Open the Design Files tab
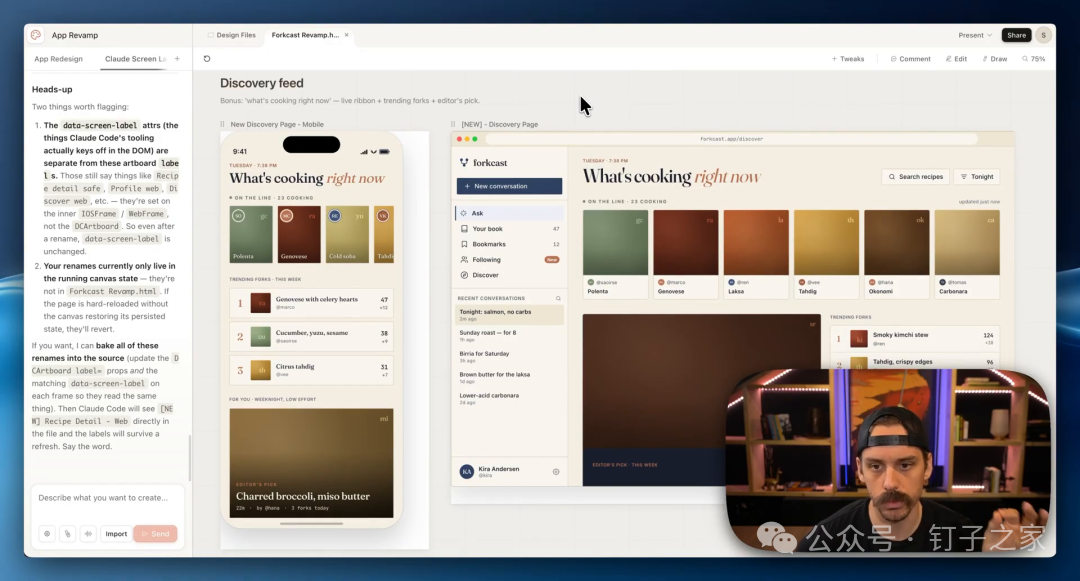The width and height of the screenshot is (1080, 581). (x=231, y=34)
